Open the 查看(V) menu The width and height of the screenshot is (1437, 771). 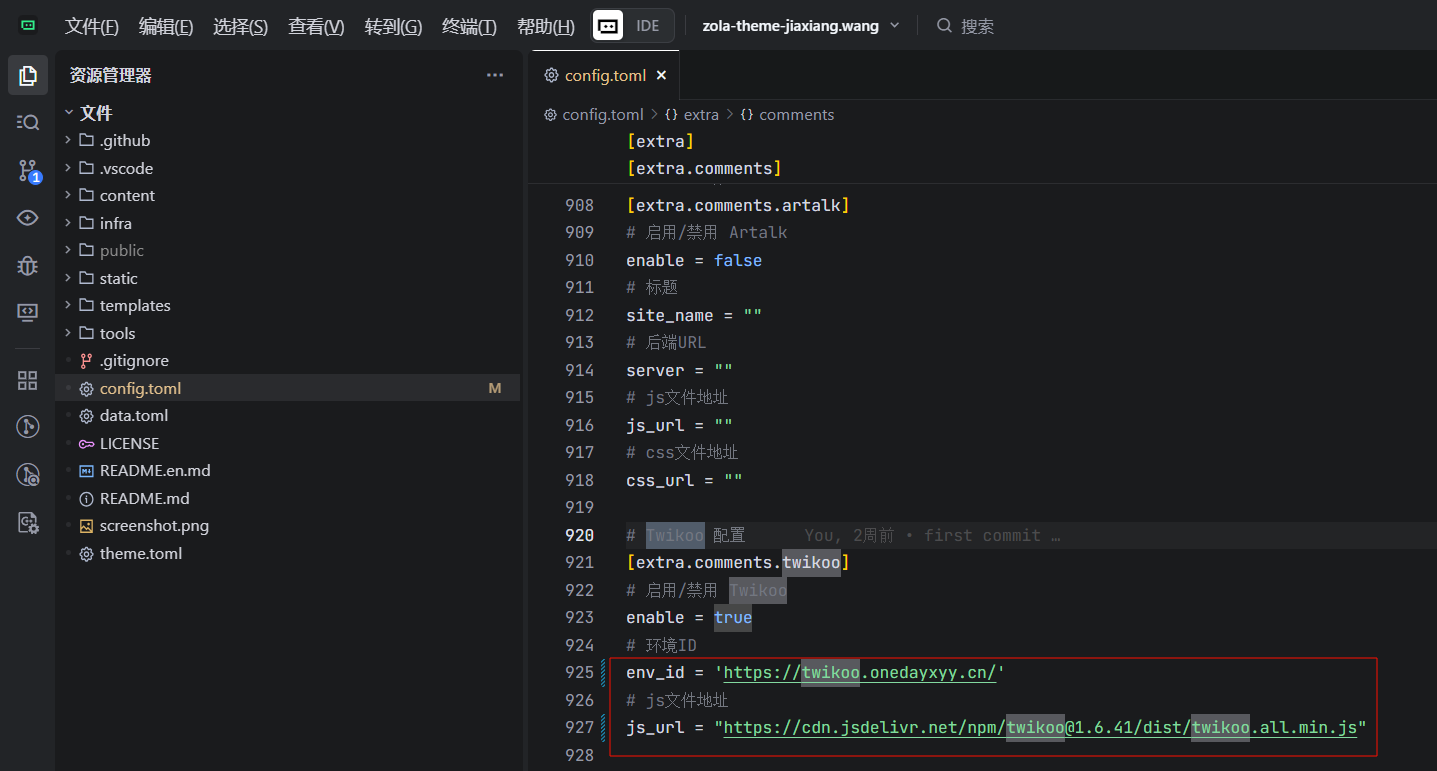point(316,27)
